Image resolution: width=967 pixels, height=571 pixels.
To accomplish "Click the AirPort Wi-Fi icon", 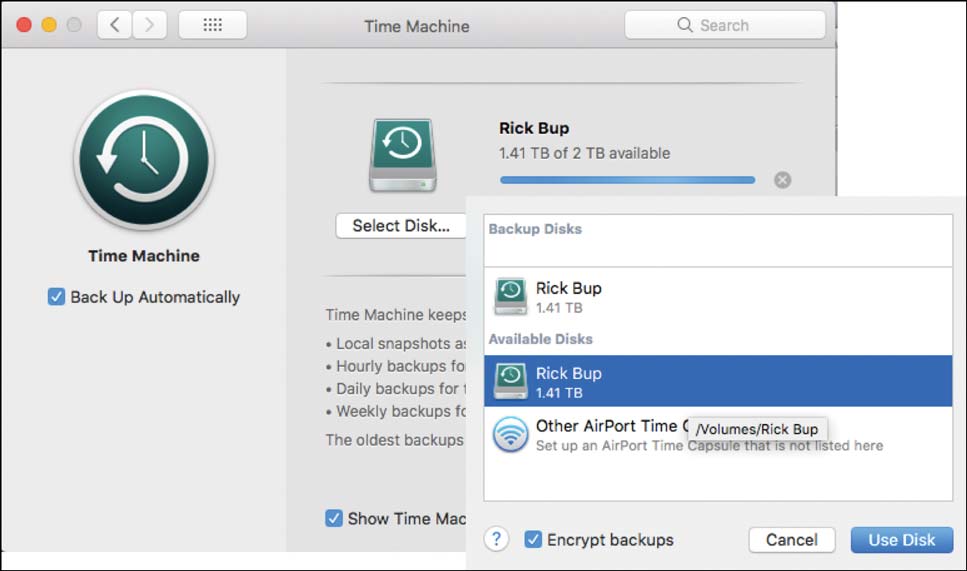I will tap(511, 434).
